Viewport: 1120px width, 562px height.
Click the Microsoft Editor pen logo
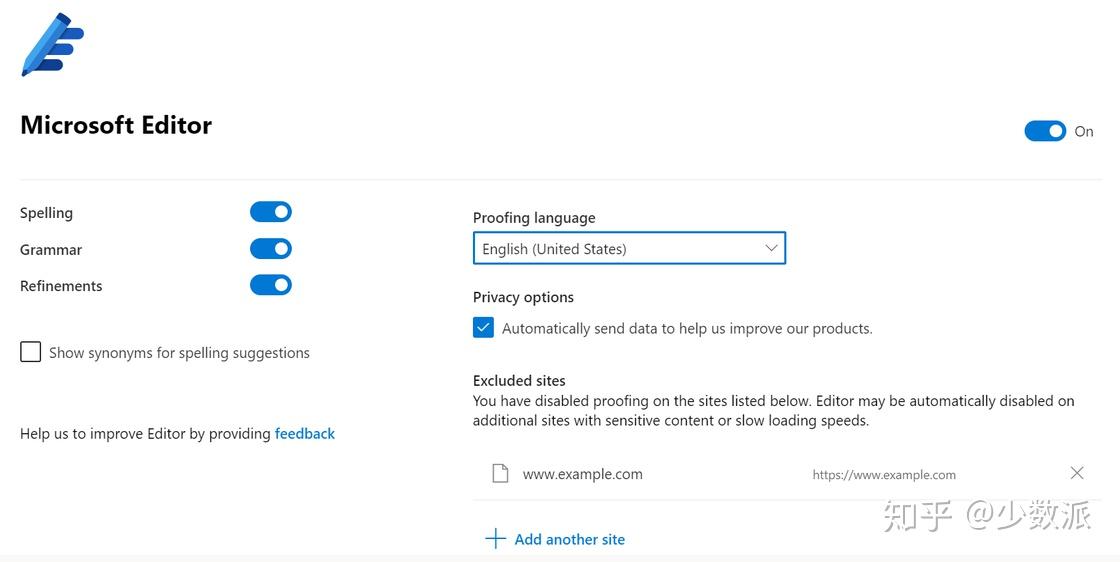[52, 45]
